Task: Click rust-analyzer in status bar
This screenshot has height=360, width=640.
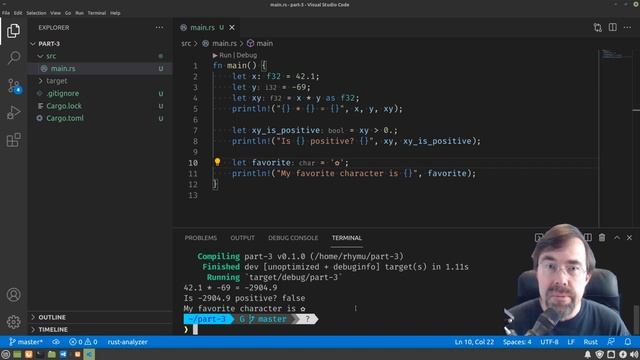Action: click(x=127, y=342)
